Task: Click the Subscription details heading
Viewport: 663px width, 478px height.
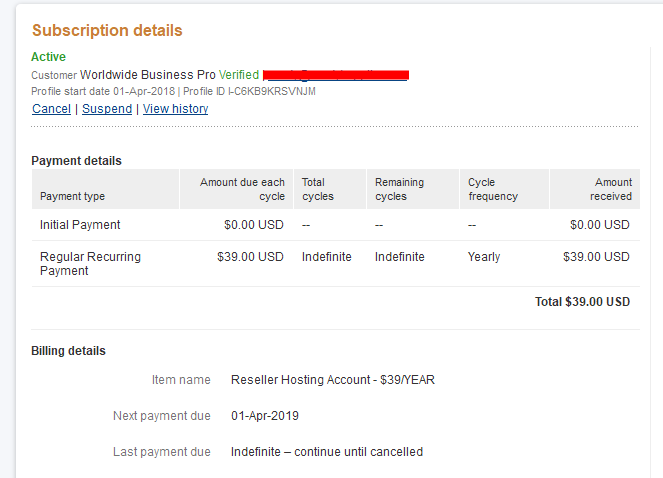Action: 107,30
